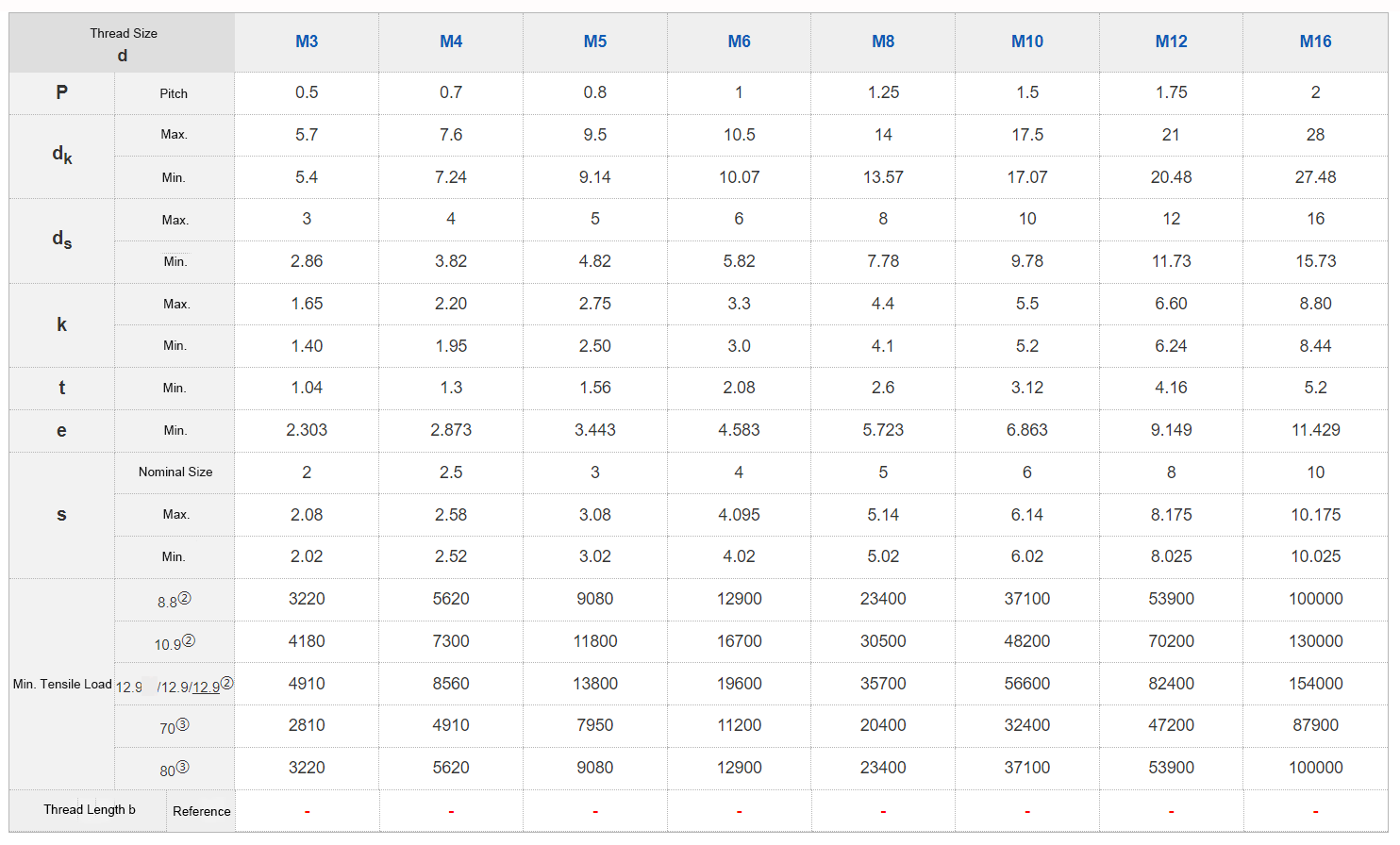Screen dimensions: 1400x845
Task: Click tensile load value 13800
Action: (595, 684)
